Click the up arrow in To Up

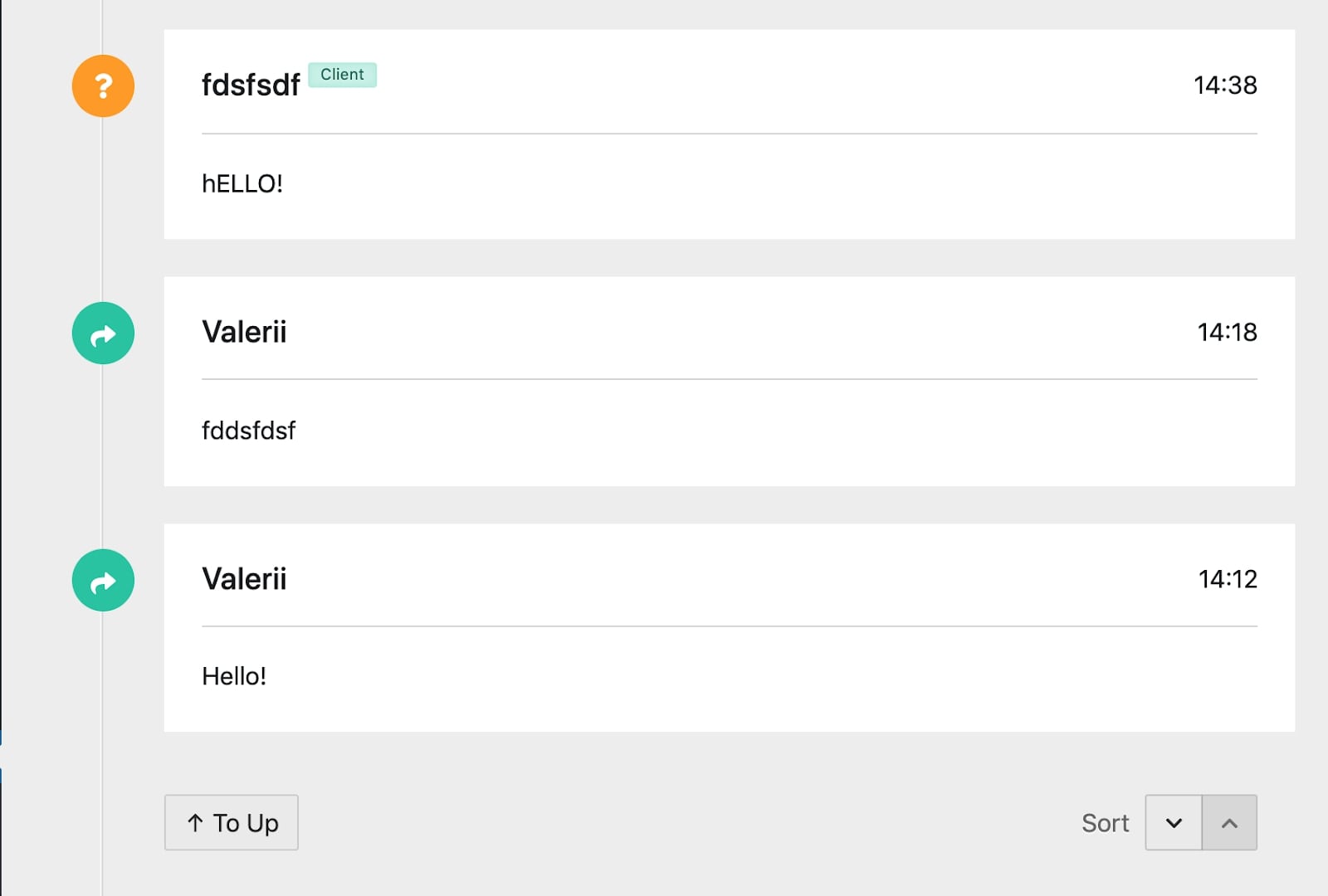pyautogui.click(x=195, y=822)
